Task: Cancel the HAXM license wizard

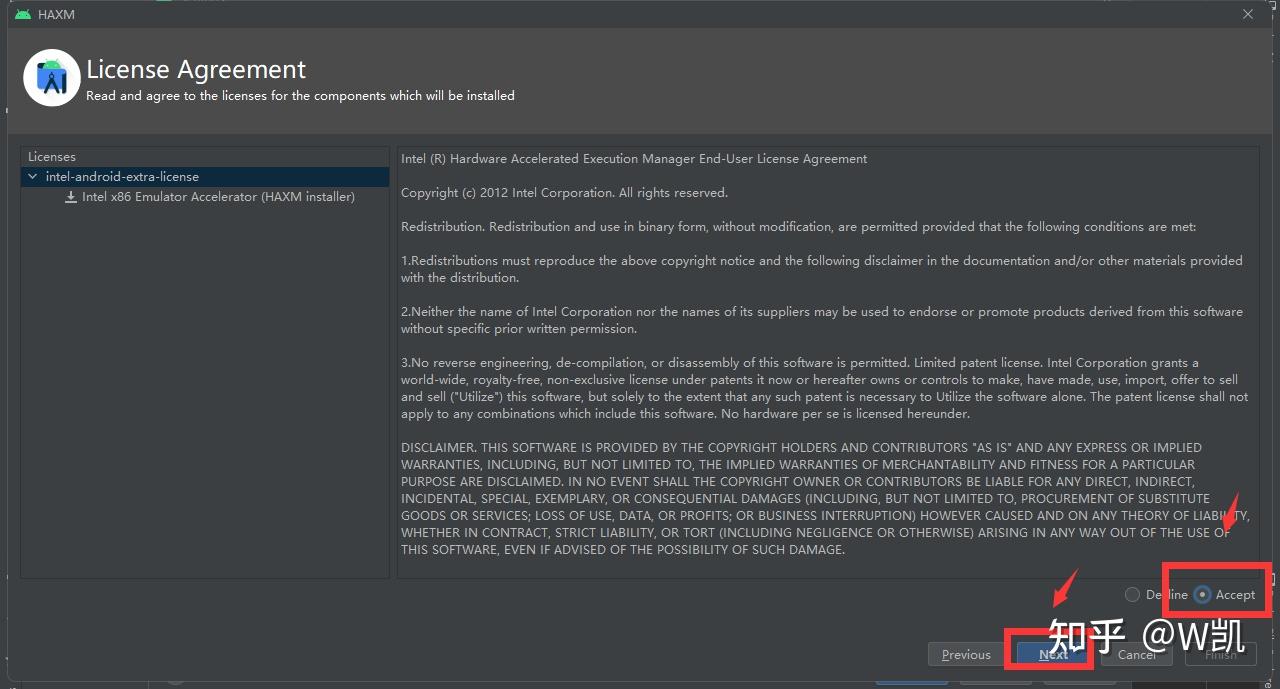Action: [x=1136, y=654]
